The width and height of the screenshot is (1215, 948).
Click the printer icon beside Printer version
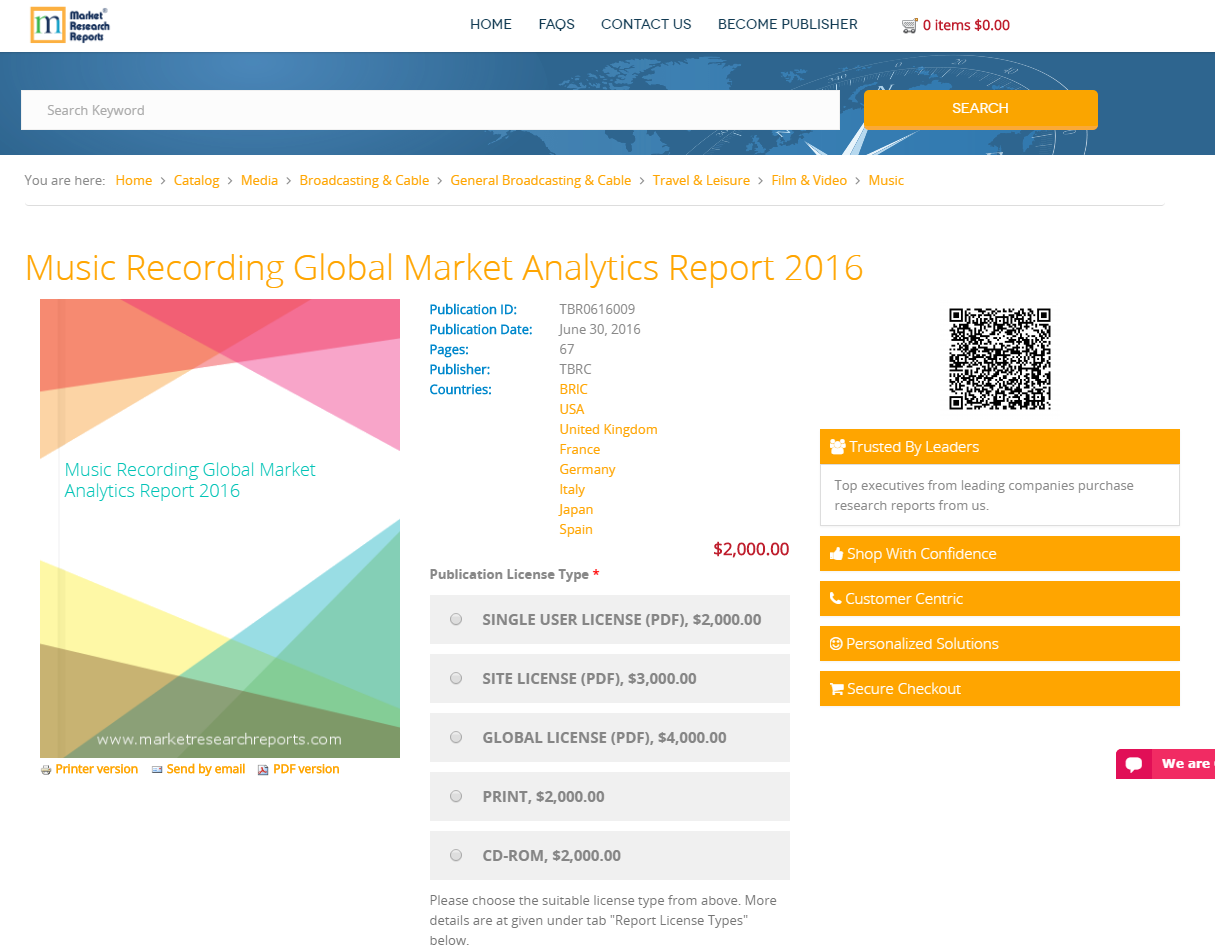tap(46, 770)
